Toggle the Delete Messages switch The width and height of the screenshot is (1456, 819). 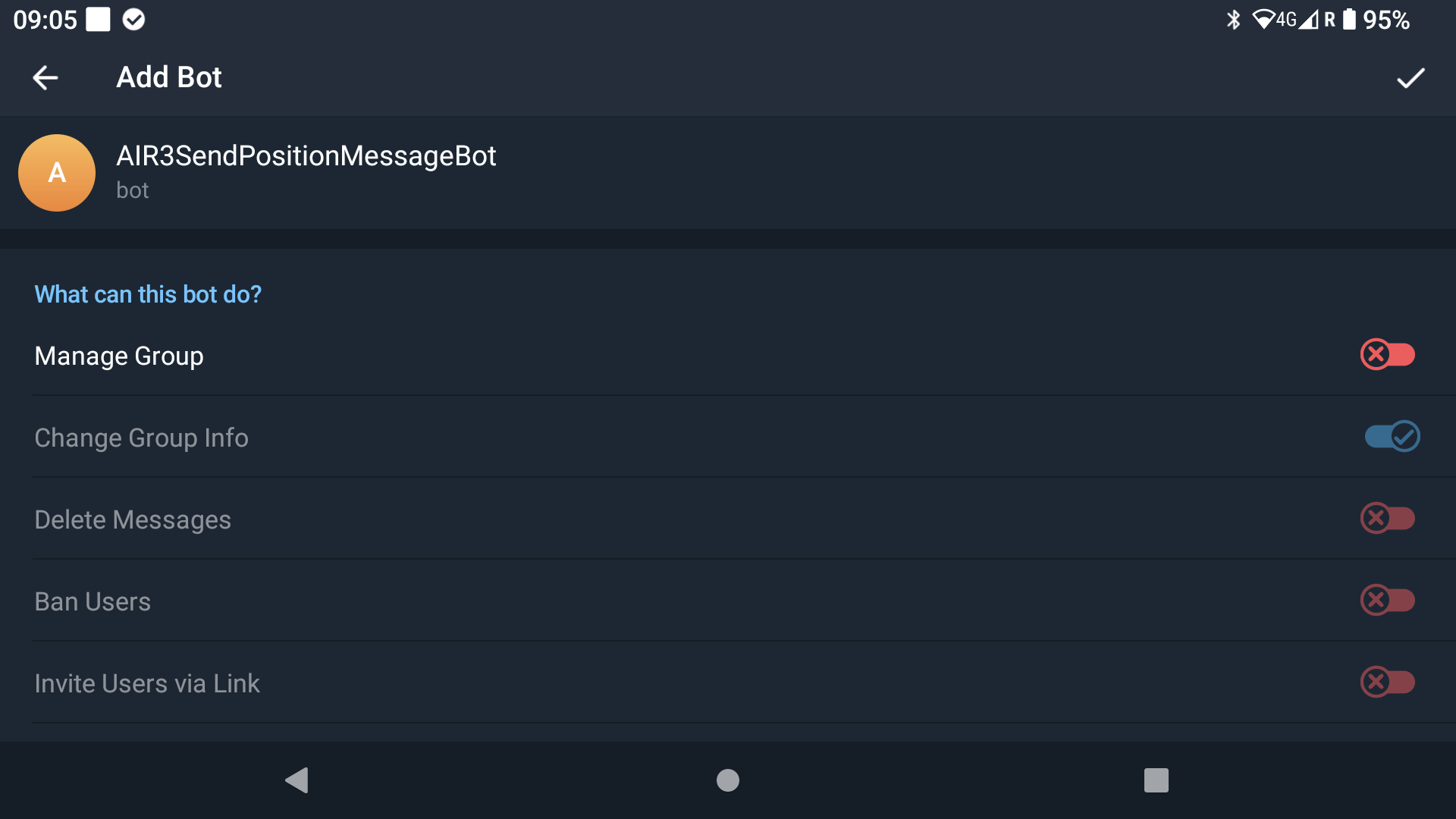tap(1388, 518)
